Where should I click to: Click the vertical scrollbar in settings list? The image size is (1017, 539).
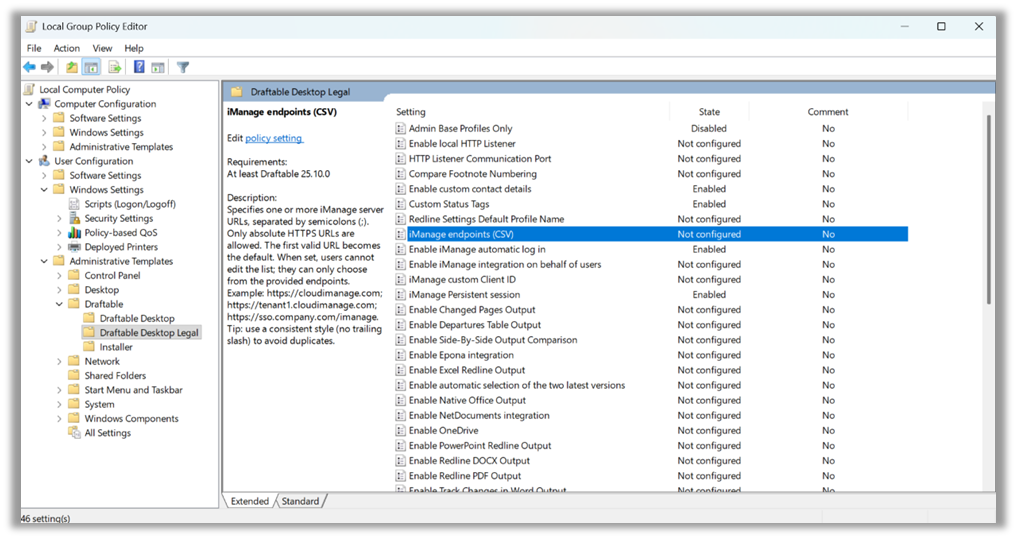point(988,208)
